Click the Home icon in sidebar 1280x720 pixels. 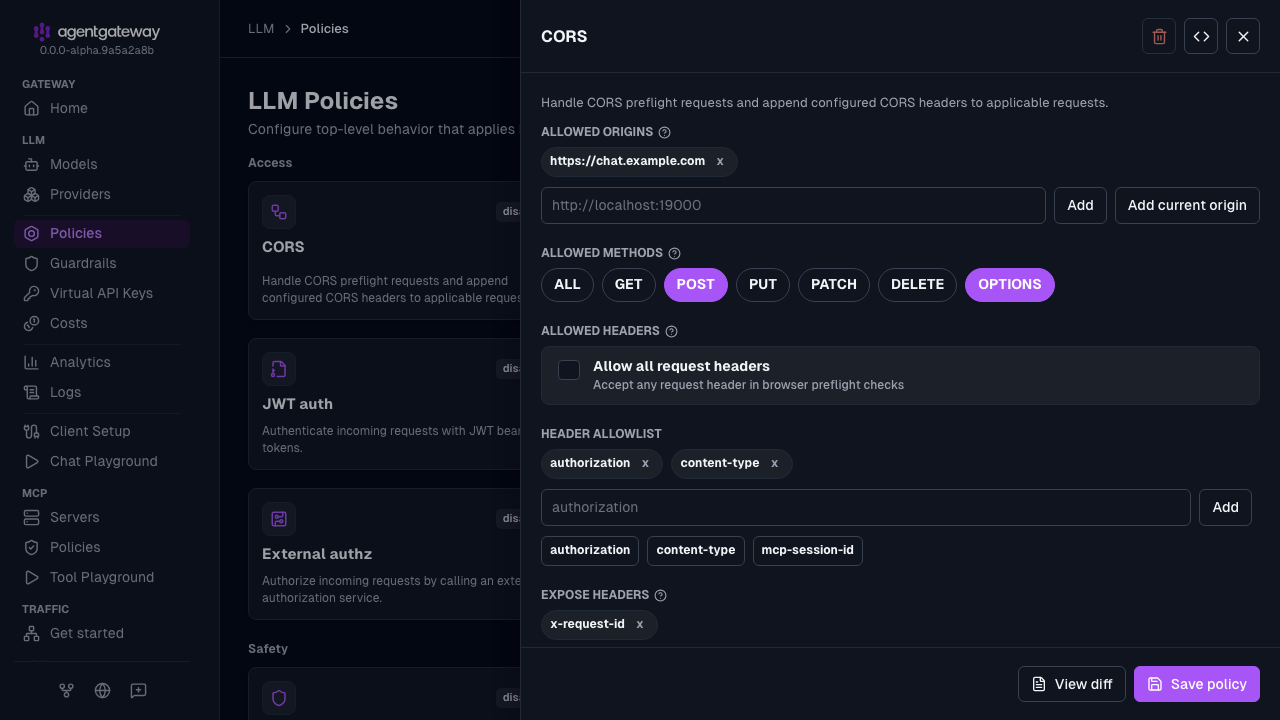pyautogui.click(x=32, y=108)
